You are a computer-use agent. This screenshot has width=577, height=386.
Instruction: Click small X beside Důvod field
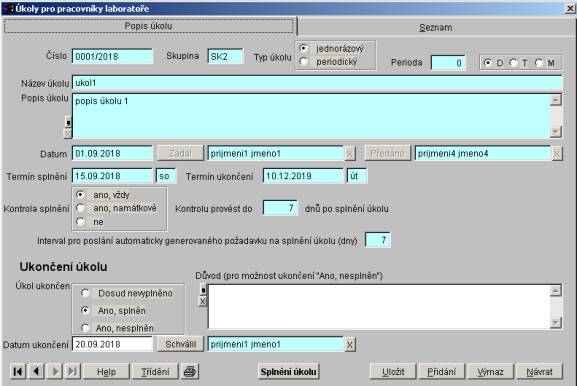[202, 302]
